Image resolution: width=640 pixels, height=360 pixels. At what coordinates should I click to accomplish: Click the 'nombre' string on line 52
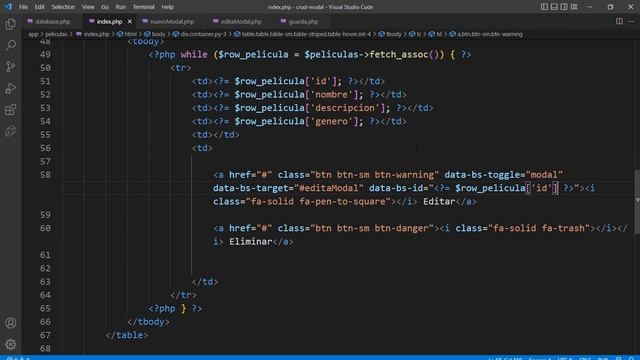pos(332,94)
